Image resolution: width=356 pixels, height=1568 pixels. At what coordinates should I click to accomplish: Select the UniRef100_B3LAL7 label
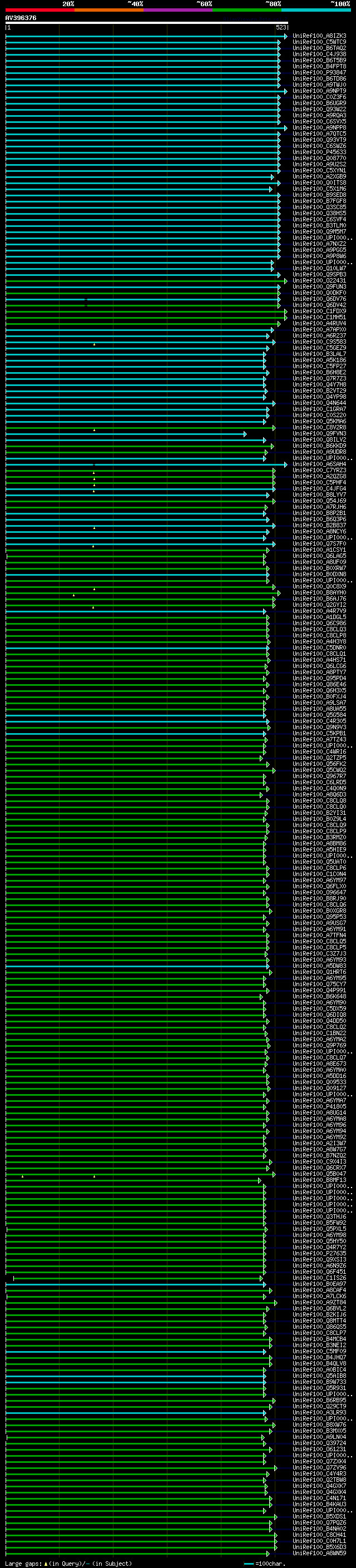[x=319, y=354]
